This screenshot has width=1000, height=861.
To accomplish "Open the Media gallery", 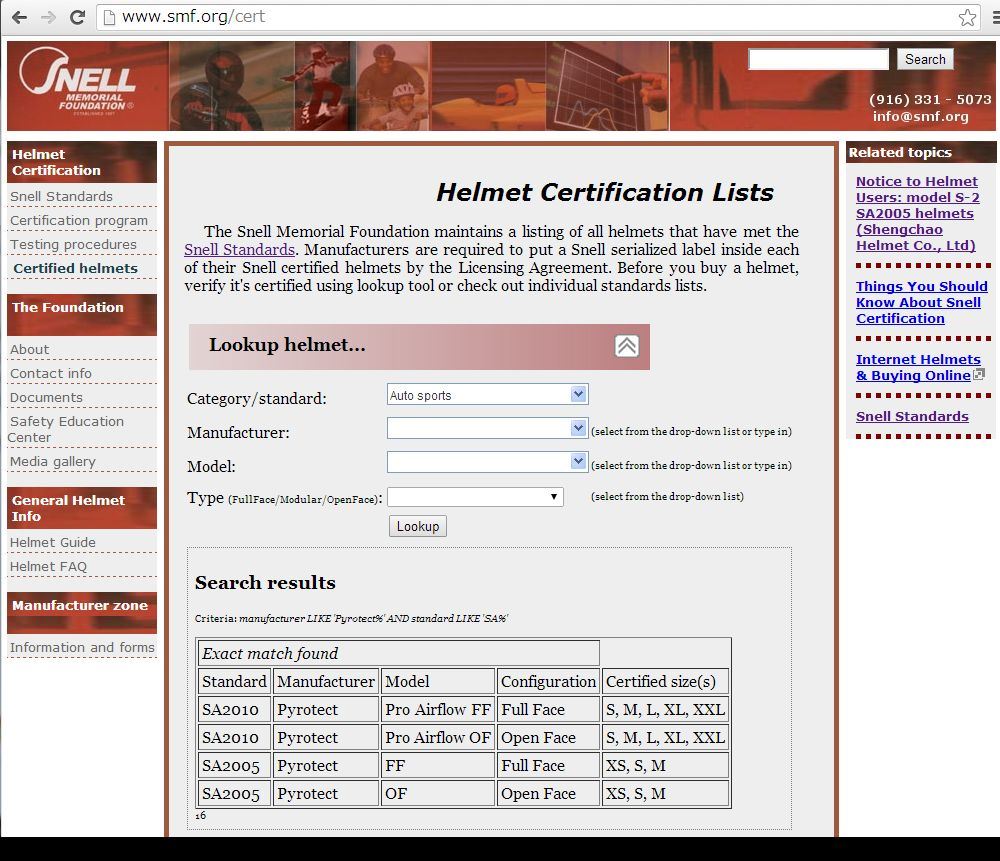I will click(52, 462).
